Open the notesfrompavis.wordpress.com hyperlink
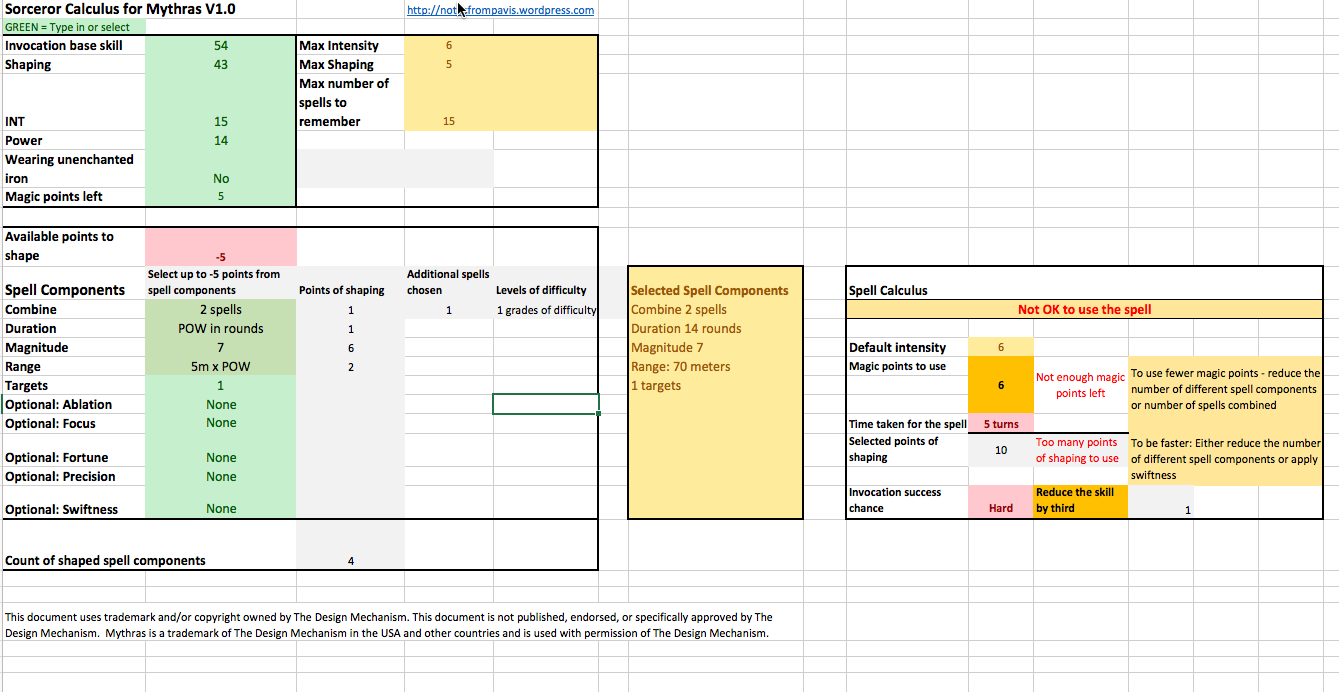1339x692 pixels. click(500, 10)
